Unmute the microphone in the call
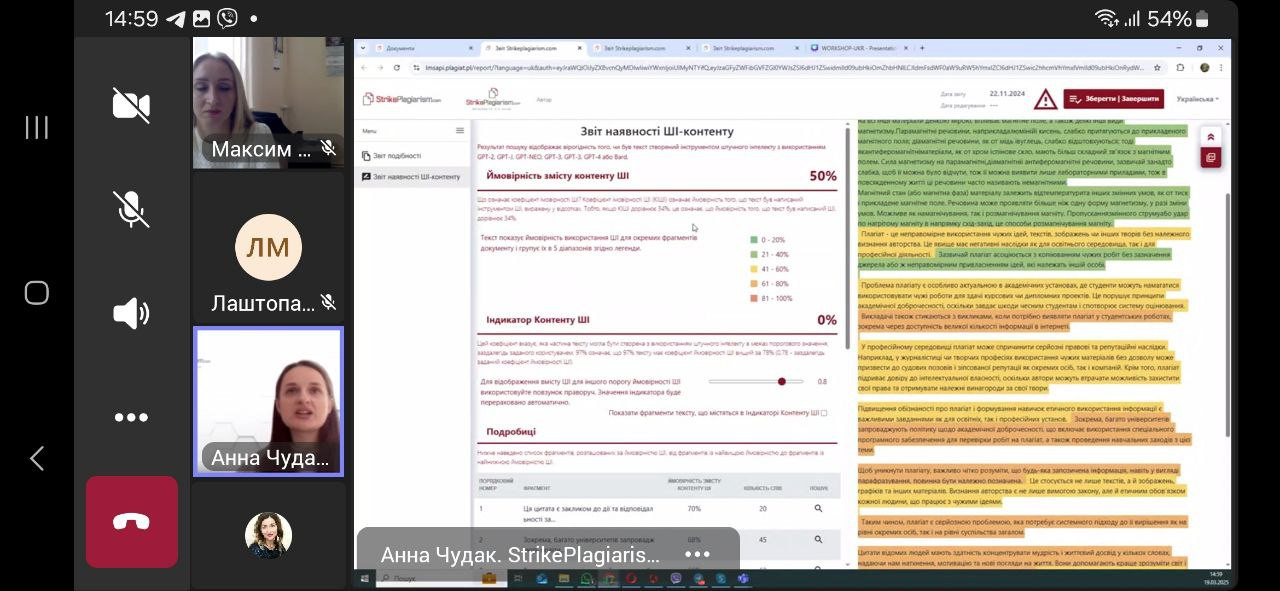The image size is (1280, 591). click(x=131, y=209)
